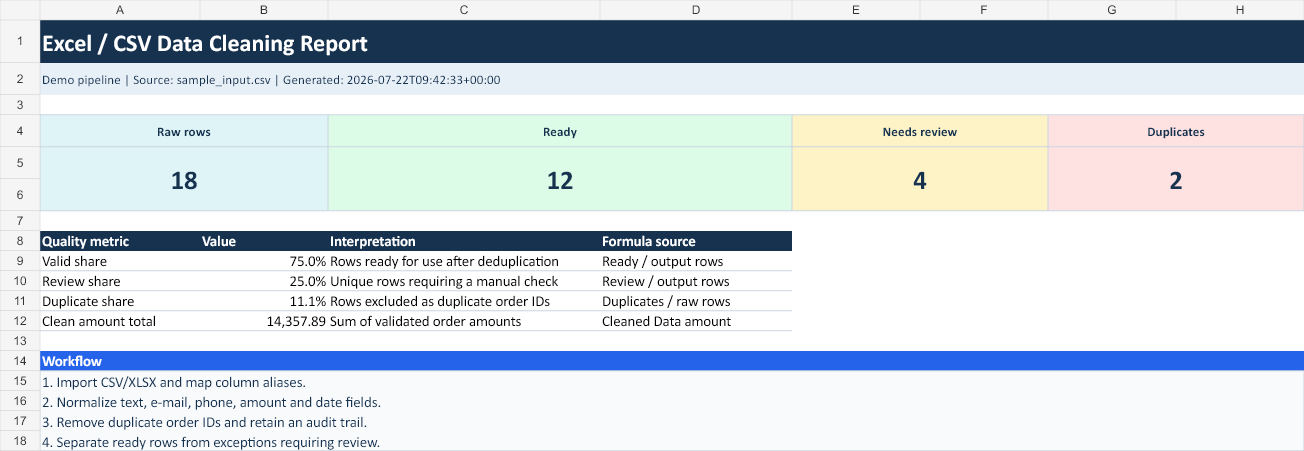Click the duplicates value 2

[x=1176, y=179]
